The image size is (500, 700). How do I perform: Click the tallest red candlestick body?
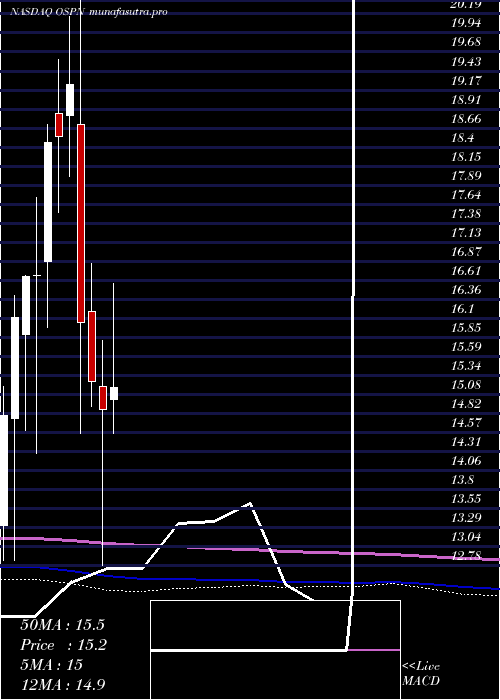click(x=81, y=223)
